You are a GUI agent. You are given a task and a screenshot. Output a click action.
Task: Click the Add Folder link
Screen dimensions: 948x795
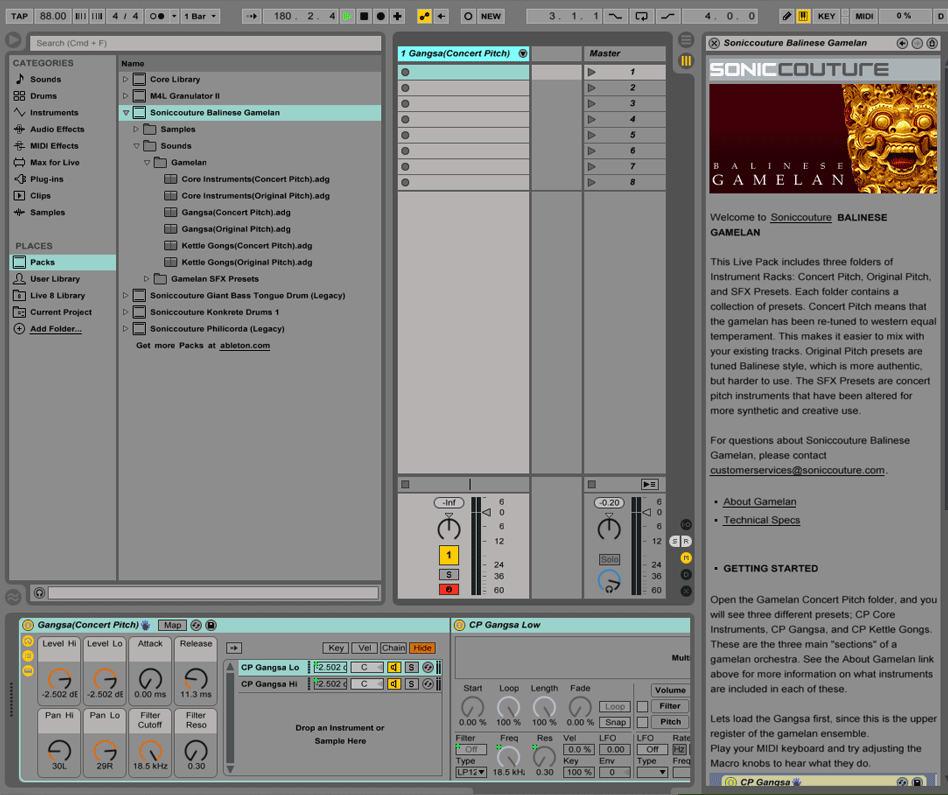[56, 329]
